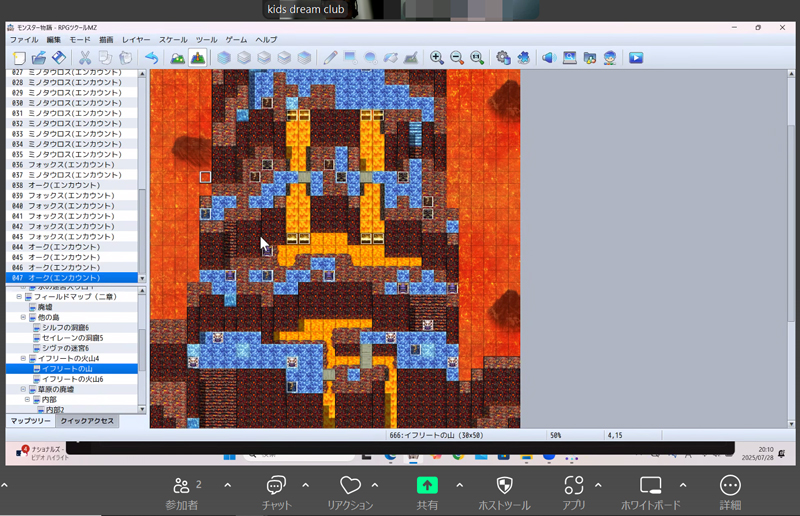Open the Event Searcher icon
This screenshot has width=800, height=516.
coord(569,58)
